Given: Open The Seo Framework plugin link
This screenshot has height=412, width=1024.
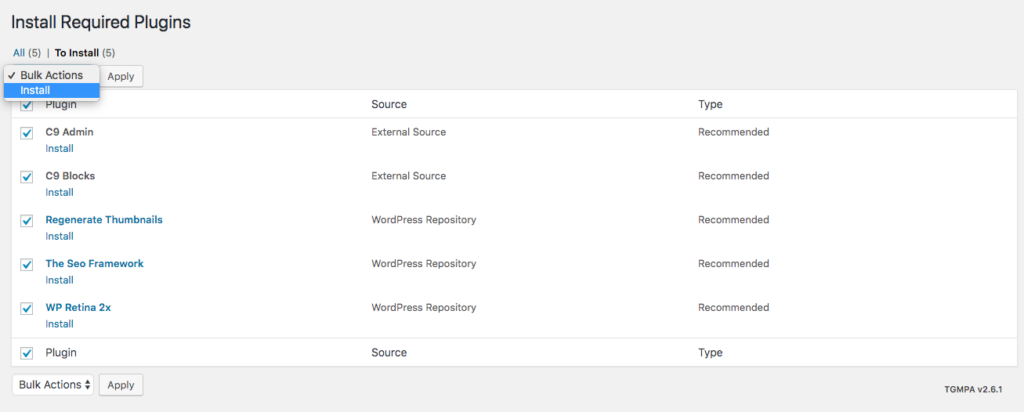Looking at the screenshot, I should click(x=95, y=264).
